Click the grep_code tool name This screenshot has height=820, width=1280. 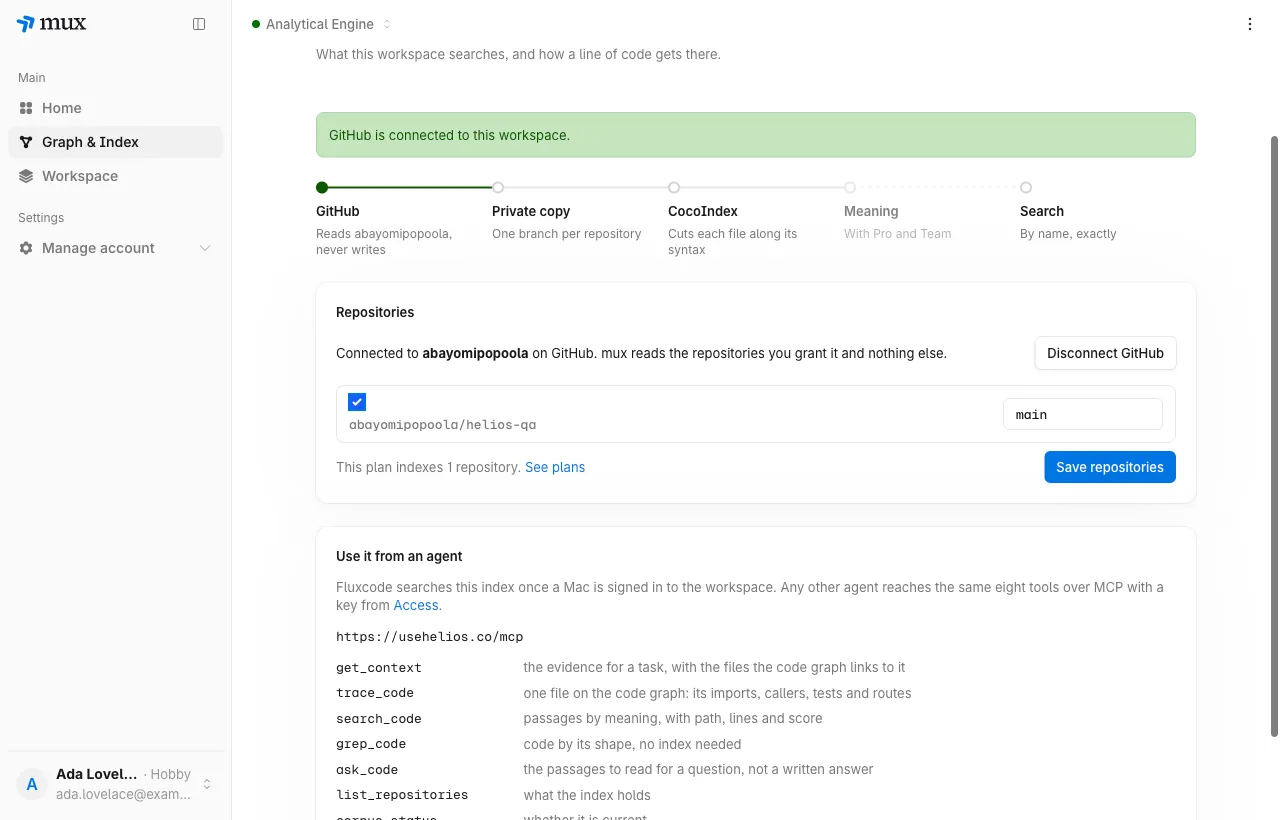[371, 744]
